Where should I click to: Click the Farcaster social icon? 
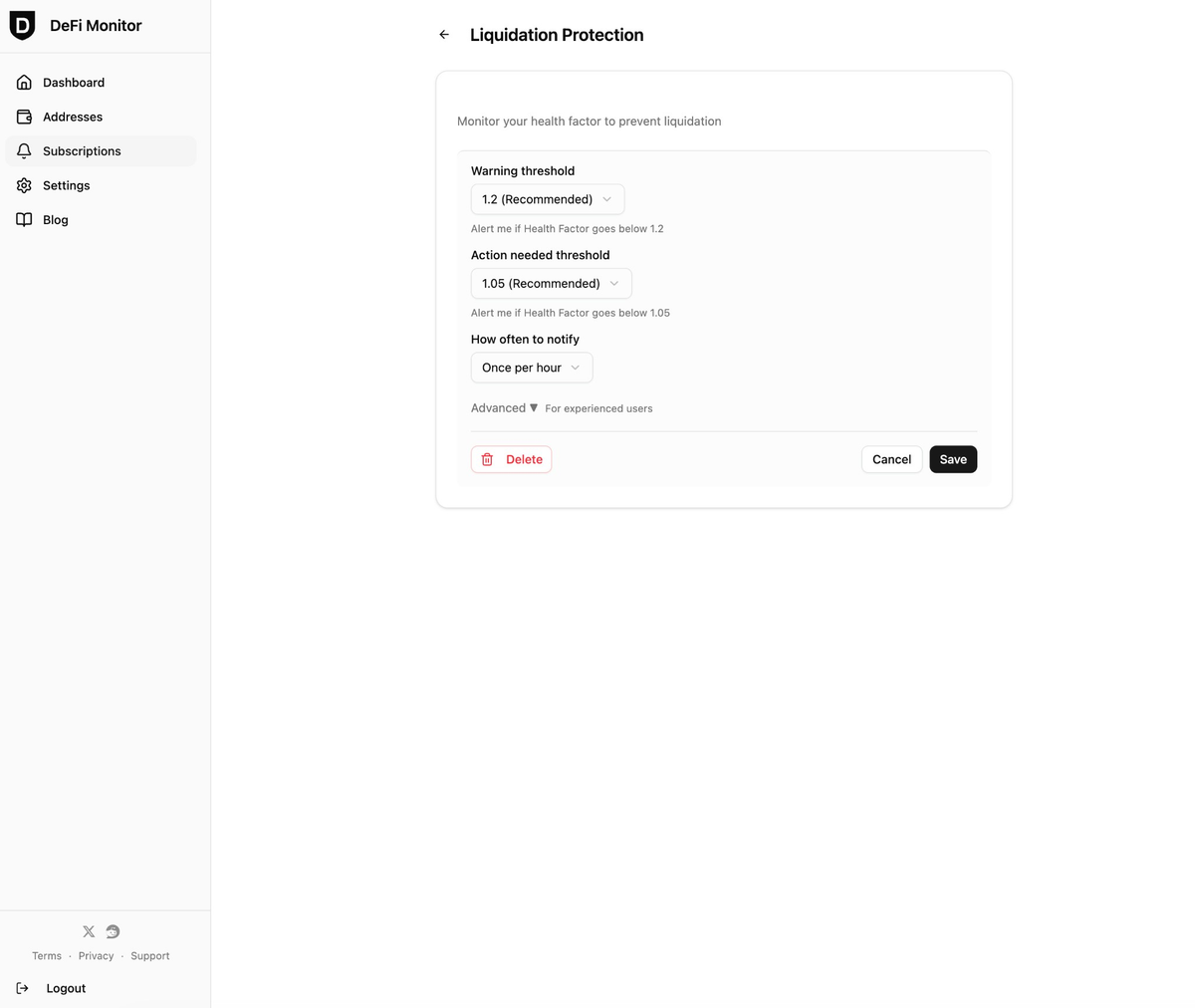[112, 931]
